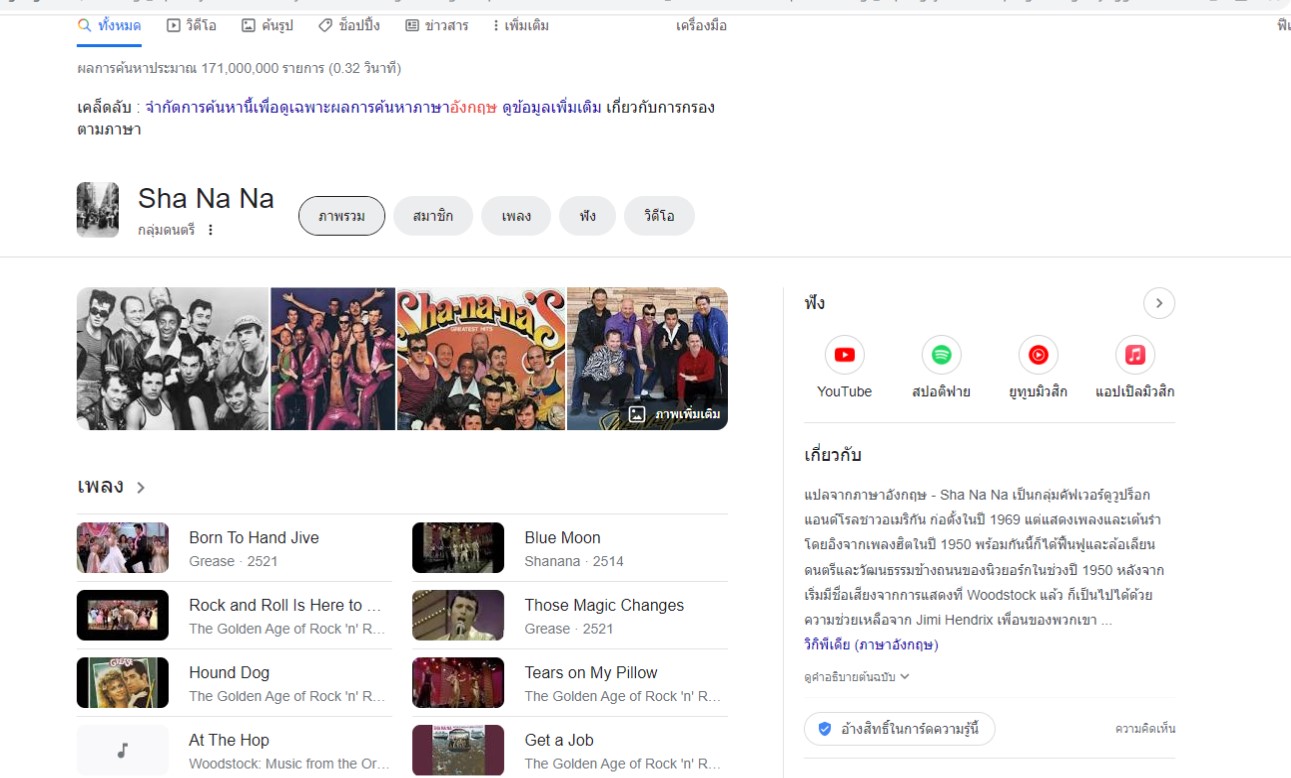
Task: Open the purple-background group photo
Action: tap(333, 359)
